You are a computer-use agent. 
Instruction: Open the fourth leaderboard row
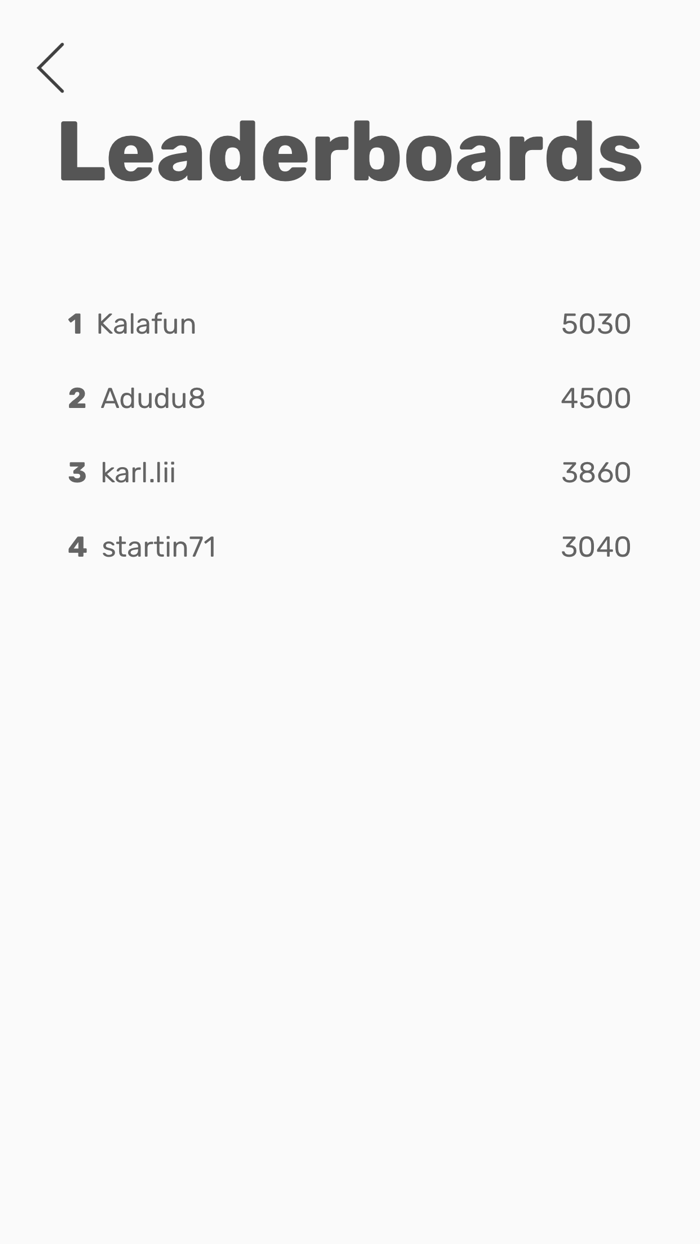350,546
